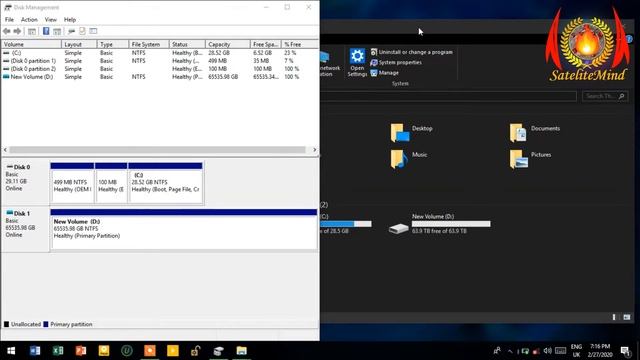Click the horizontal scrollbar track in volume list

pyautogui.click(x=157, y=150)
